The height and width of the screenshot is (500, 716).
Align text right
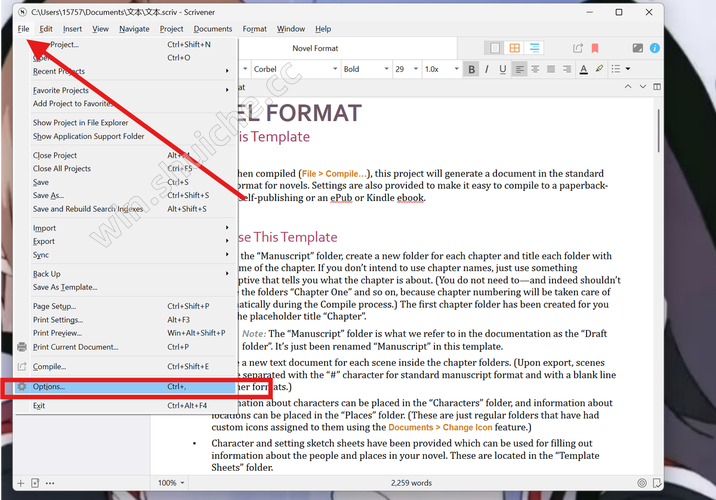[x=567, y=69]
